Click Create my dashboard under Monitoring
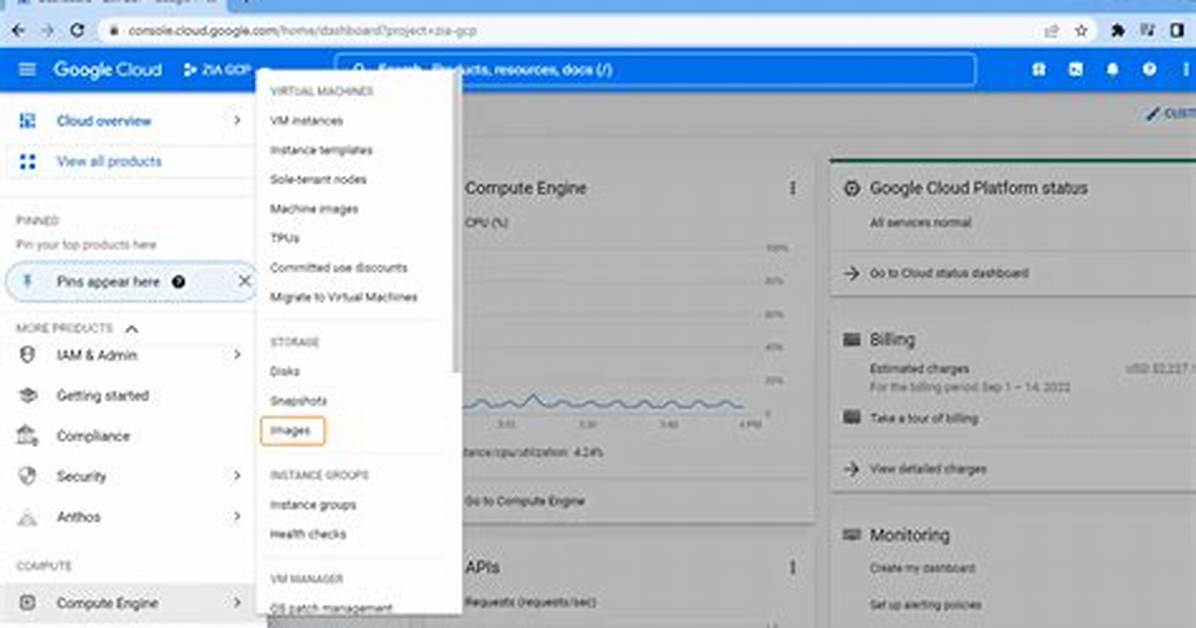Image resolution: width=1196 pixels, height=628 pixels. (922, 568)
